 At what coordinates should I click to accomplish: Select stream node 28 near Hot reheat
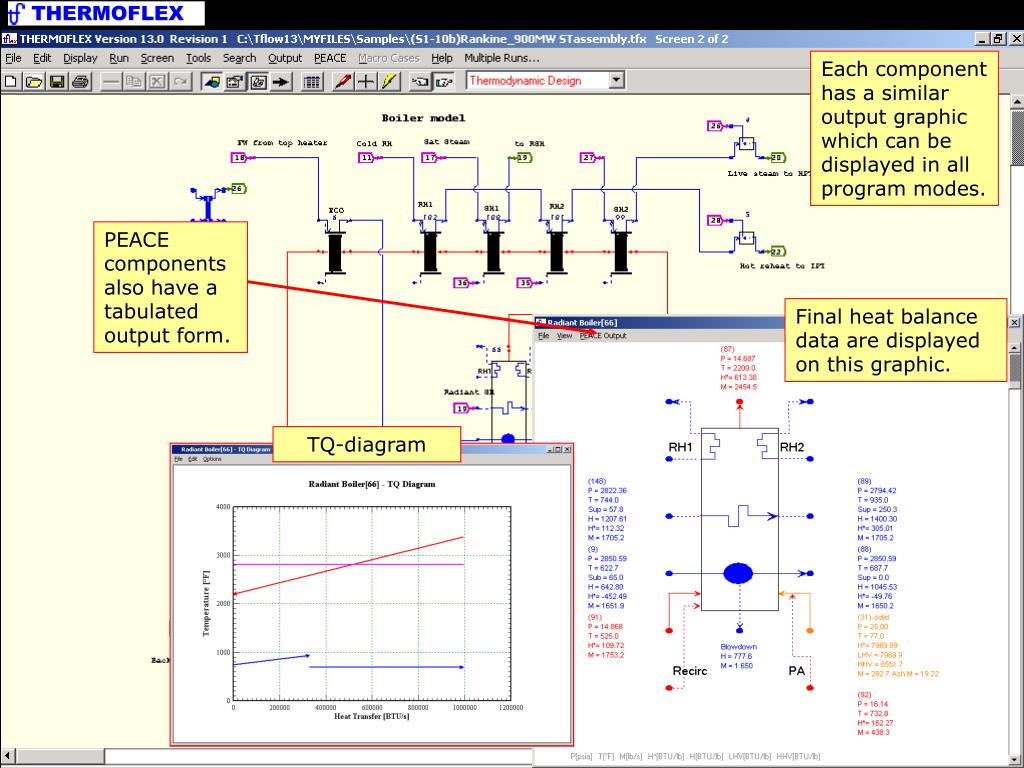tap(716, 221)
